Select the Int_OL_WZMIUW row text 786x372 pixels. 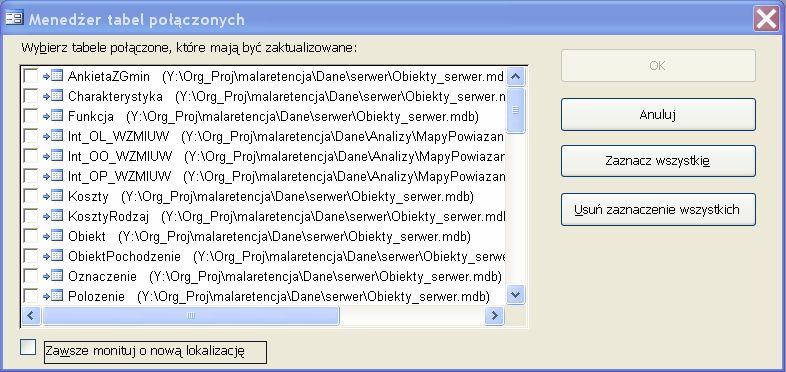(x=286, y=136)
